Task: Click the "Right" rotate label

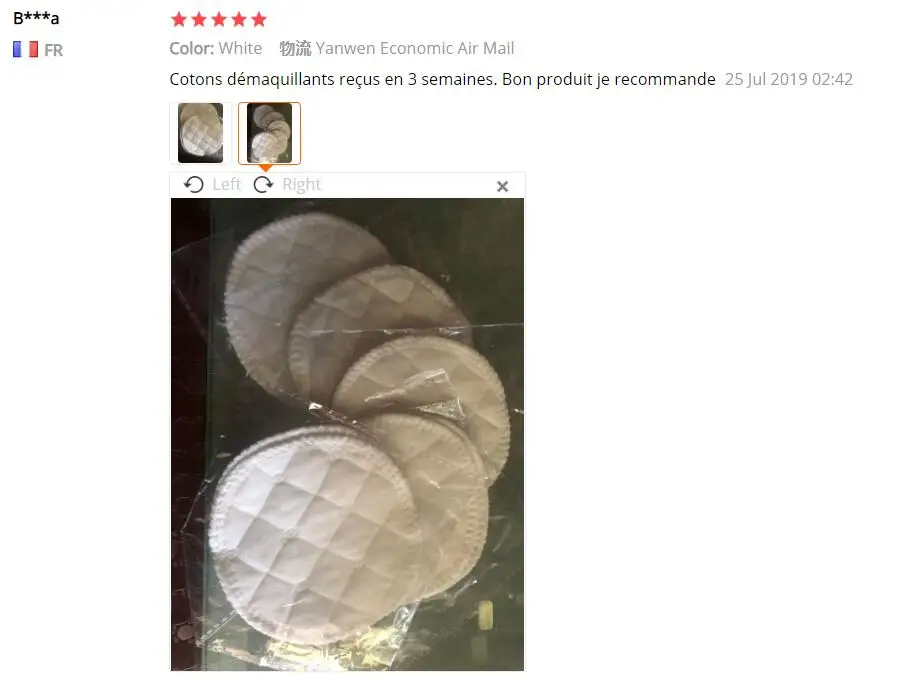Action: pos(301,184)
